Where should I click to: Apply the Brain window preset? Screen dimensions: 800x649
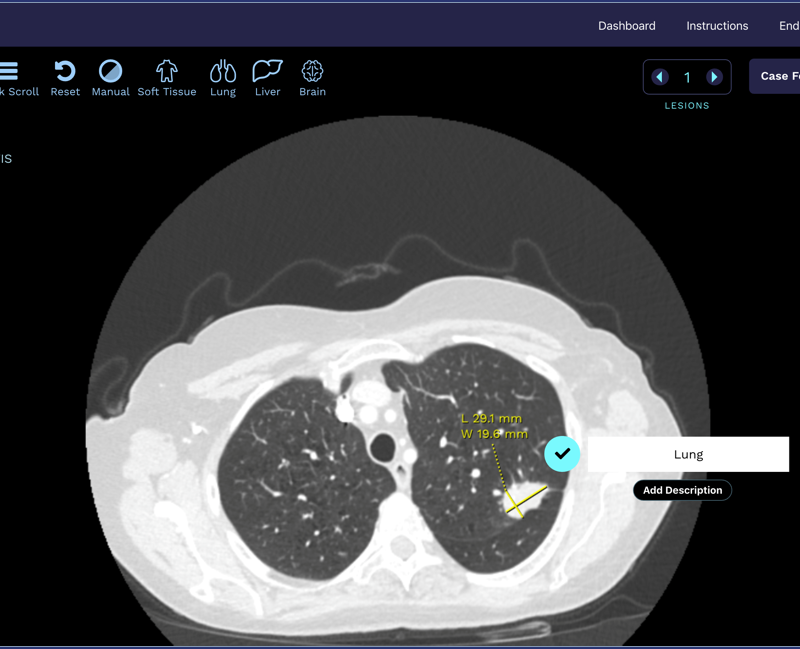point(312,71)
